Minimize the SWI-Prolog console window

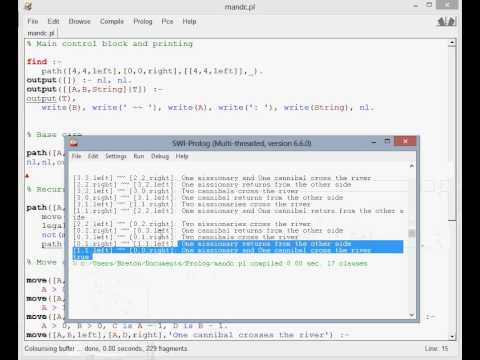point(374,142)
